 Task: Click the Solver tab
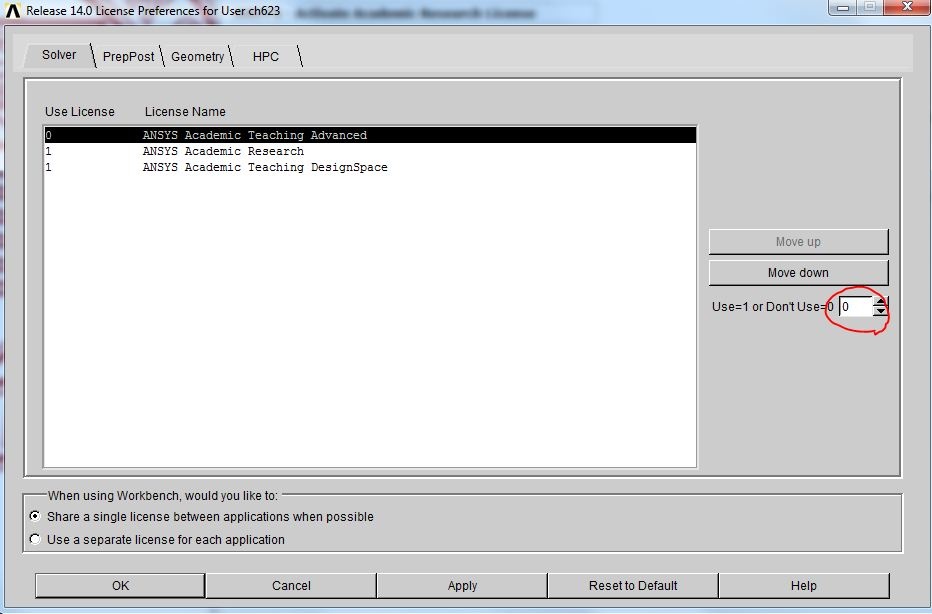(x=59, y=55)
